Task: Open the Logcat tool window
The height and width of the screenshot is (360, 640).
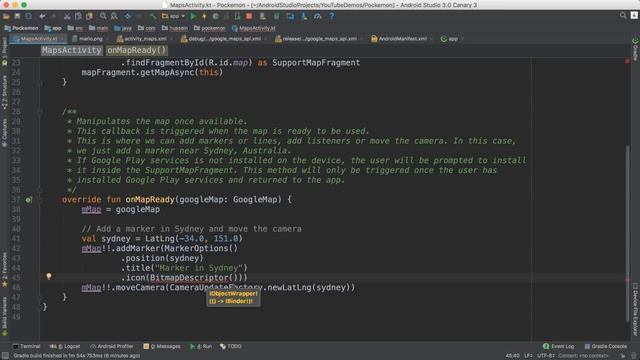Action: pyautogui.click(x=65, y=346)
